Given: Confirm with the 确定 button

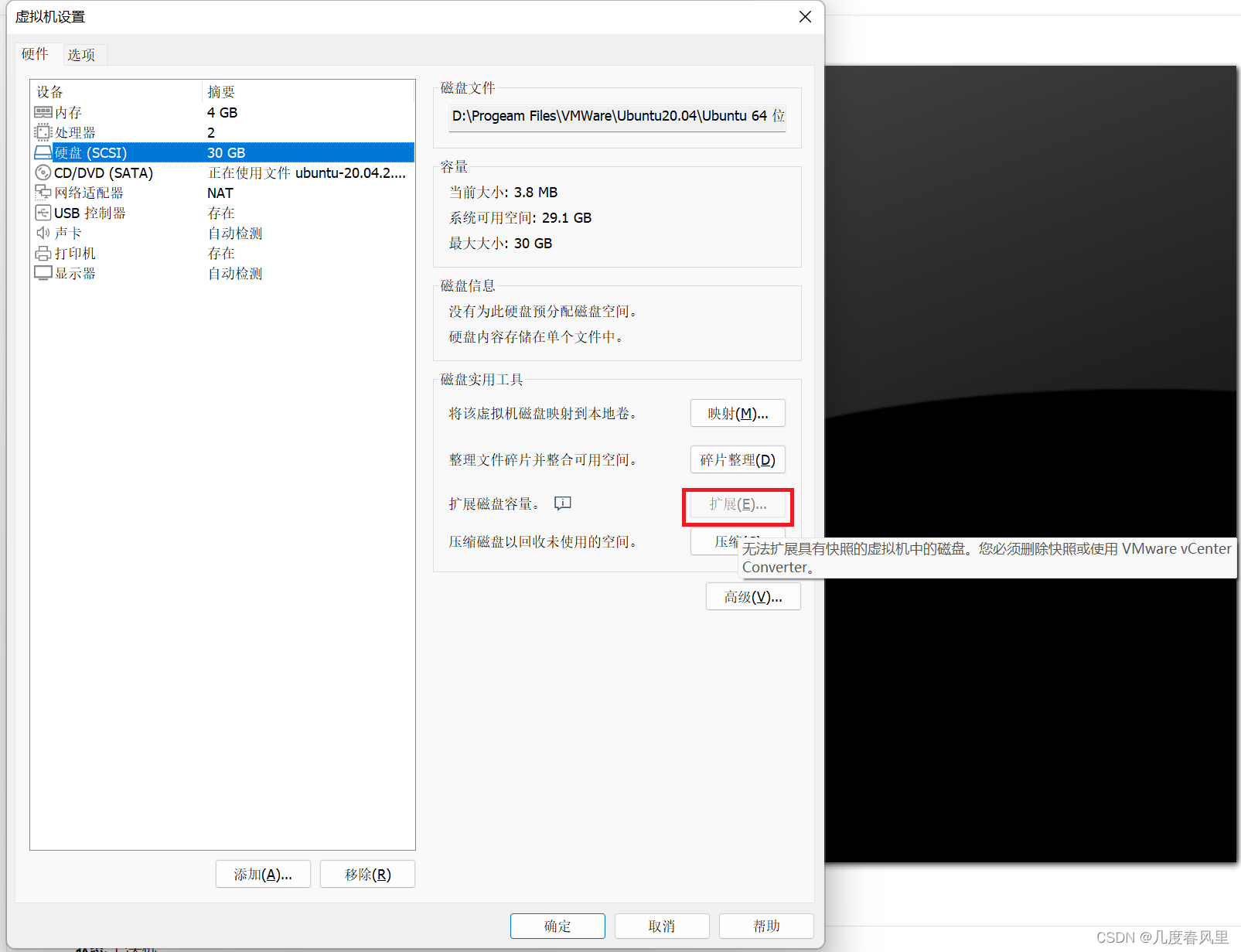Looking at the screenshot, I should pyautogui.click(x=557, y=926).
